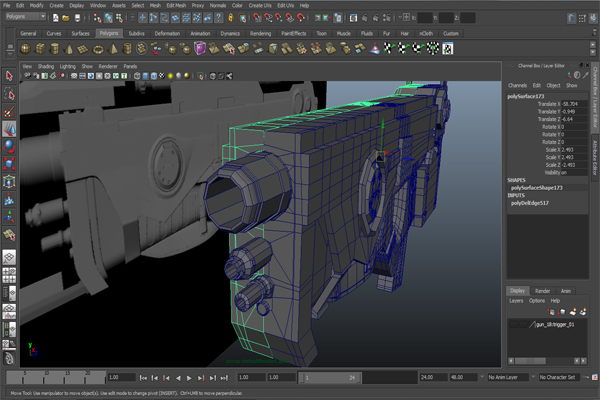Create a polygon sphere from shelf

point(26,49)
